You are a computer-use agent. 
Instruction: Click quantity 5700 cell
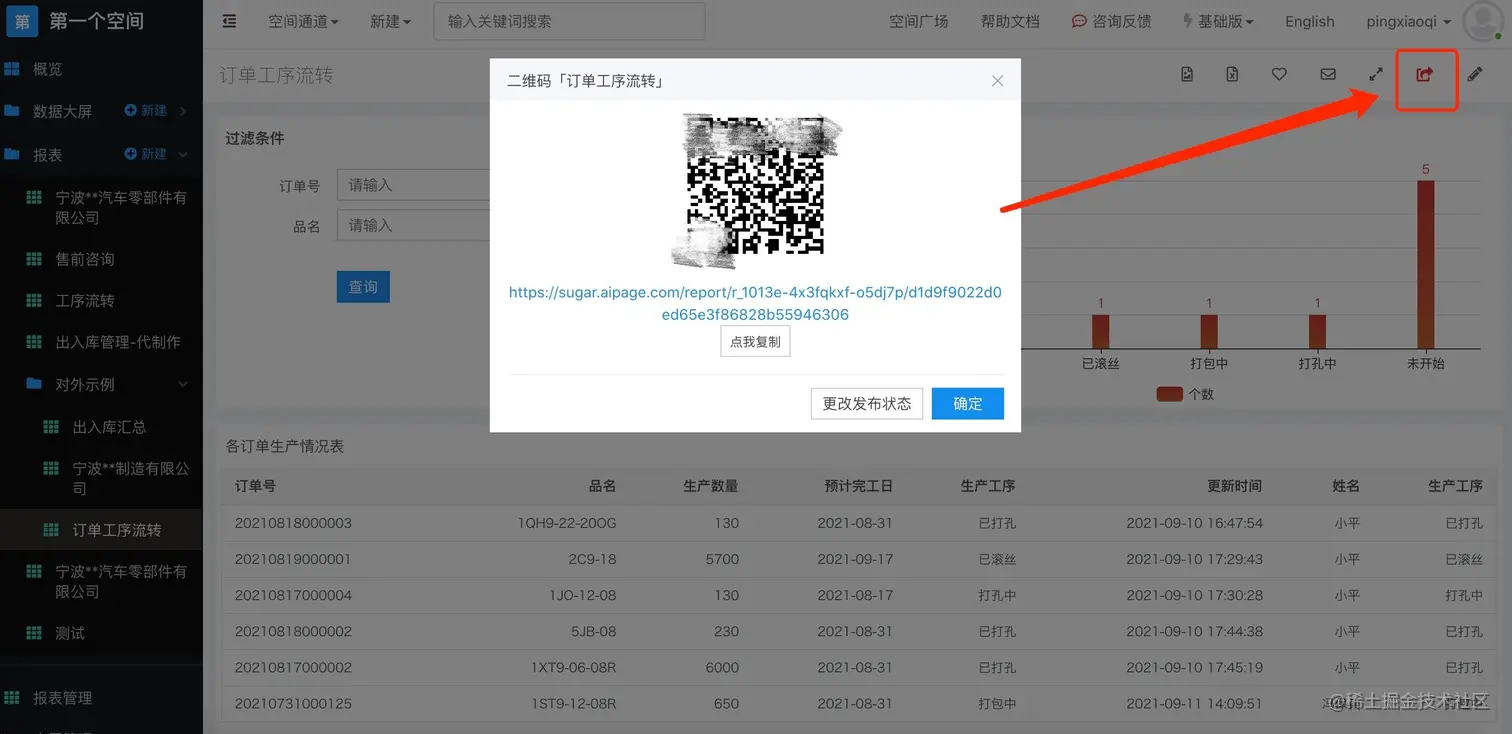722,559
